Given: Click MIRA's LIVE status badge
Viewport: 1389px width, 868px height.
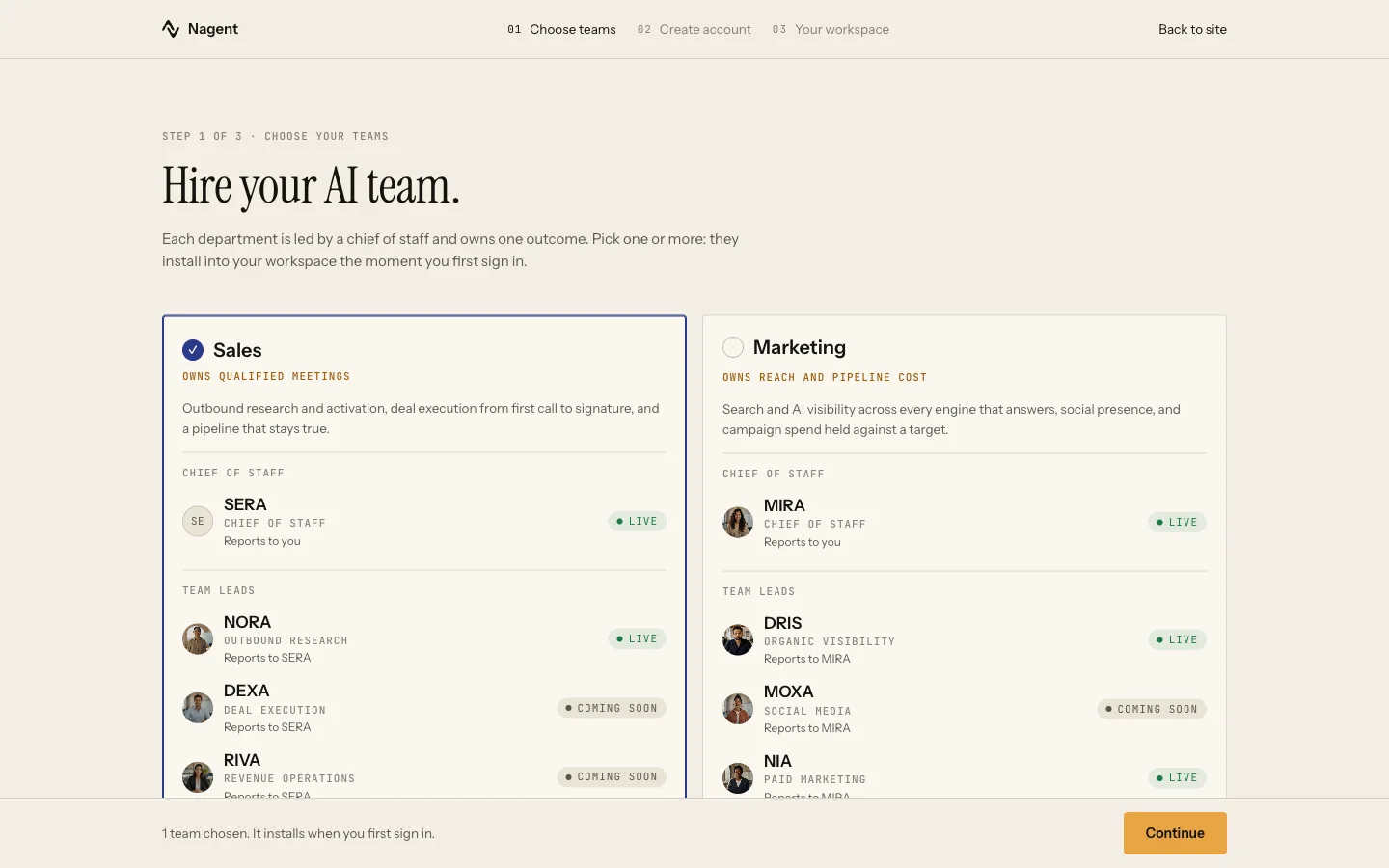Looking at the screenshot, I should (x=1177, y=523).
